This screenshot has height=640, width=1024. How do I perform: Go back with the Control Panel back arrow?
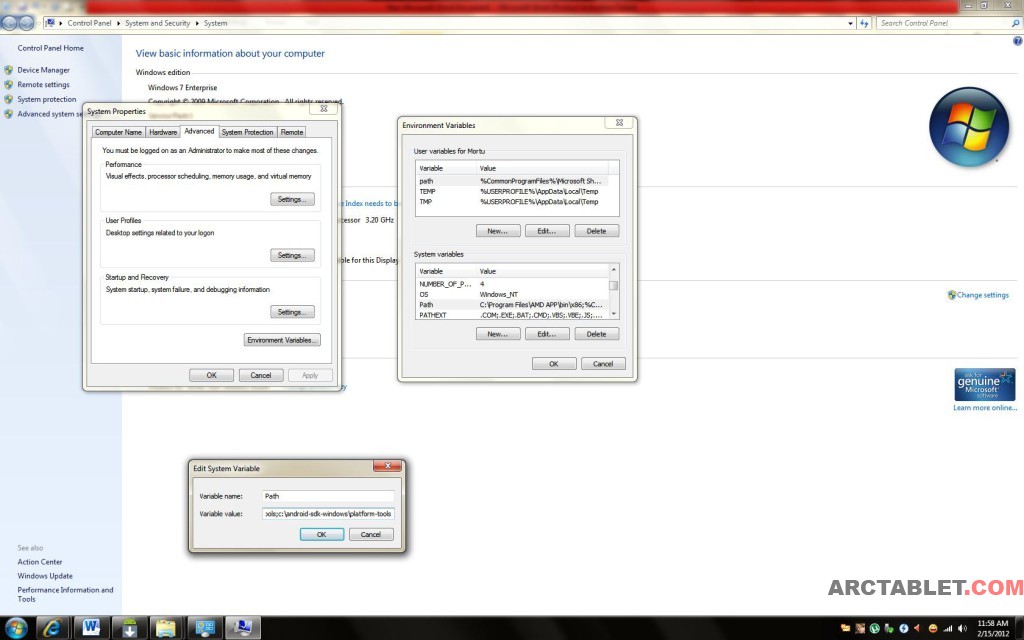[9, 23]
